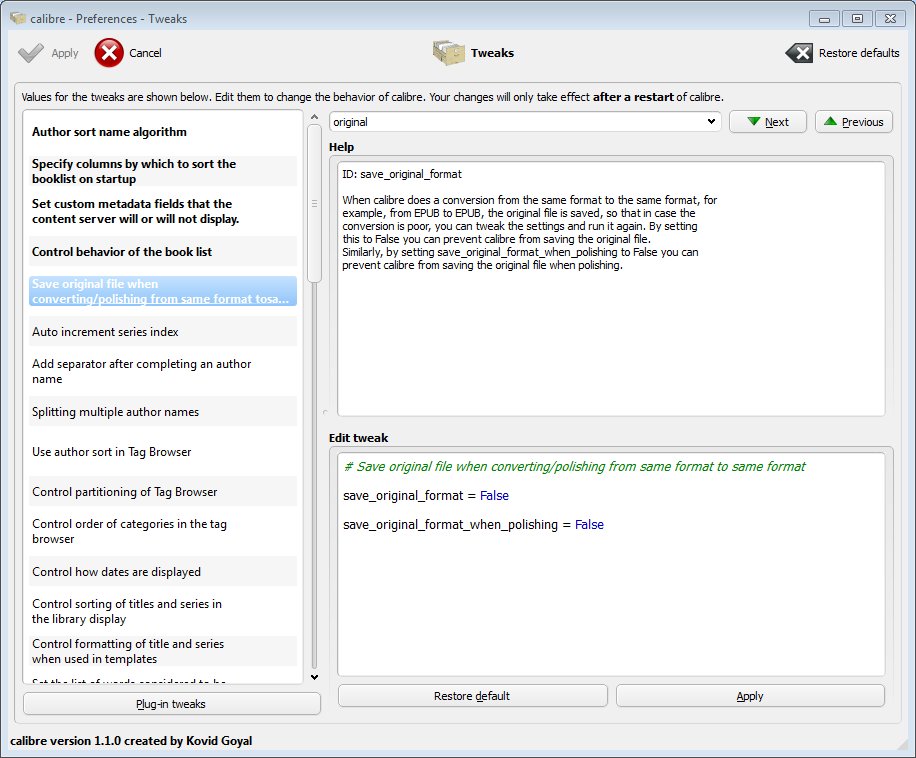Select 'Control formatting of title and series'

coord(163,651)
